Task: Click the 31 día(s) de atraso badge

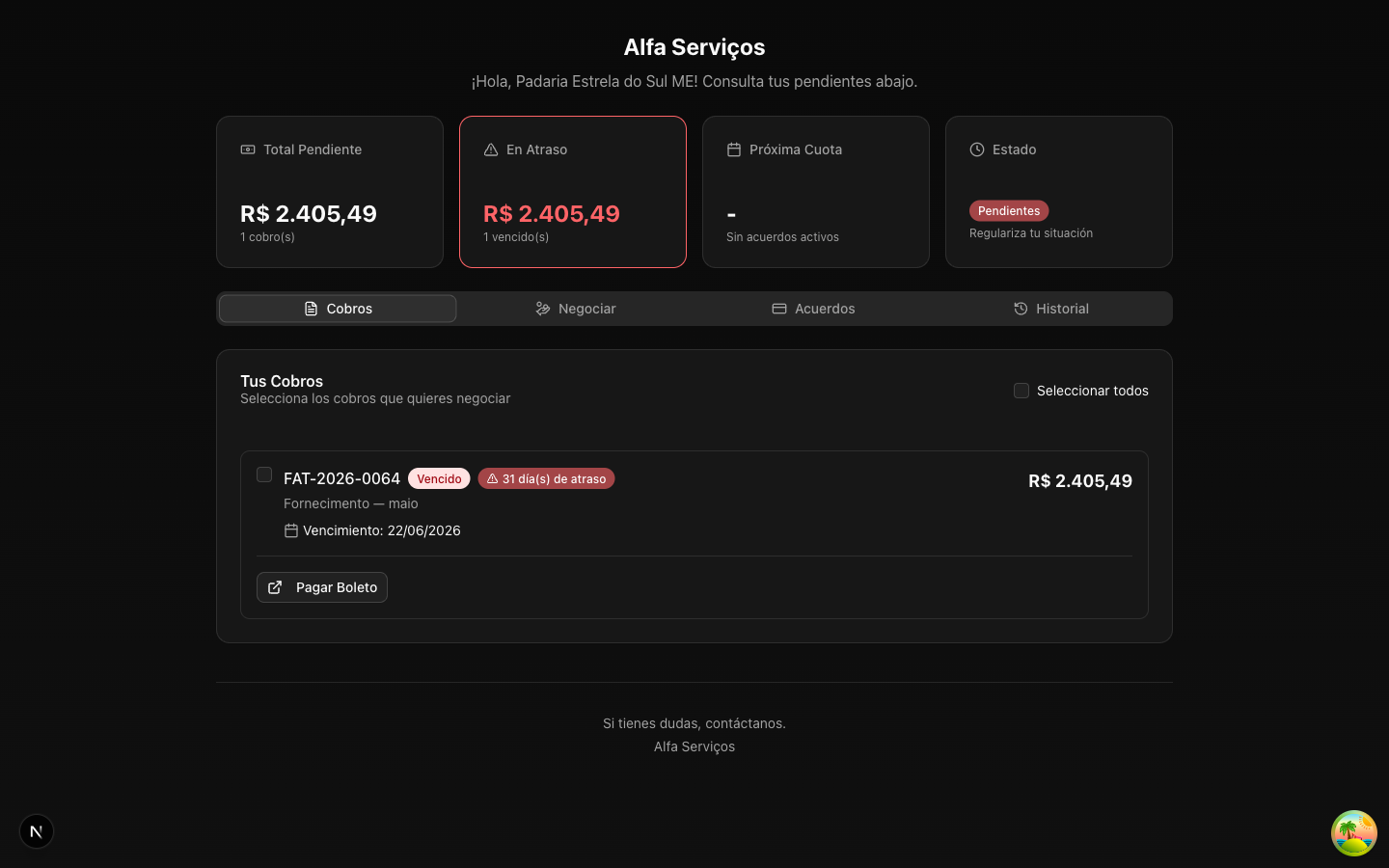Action: click(x=546, y=478)
